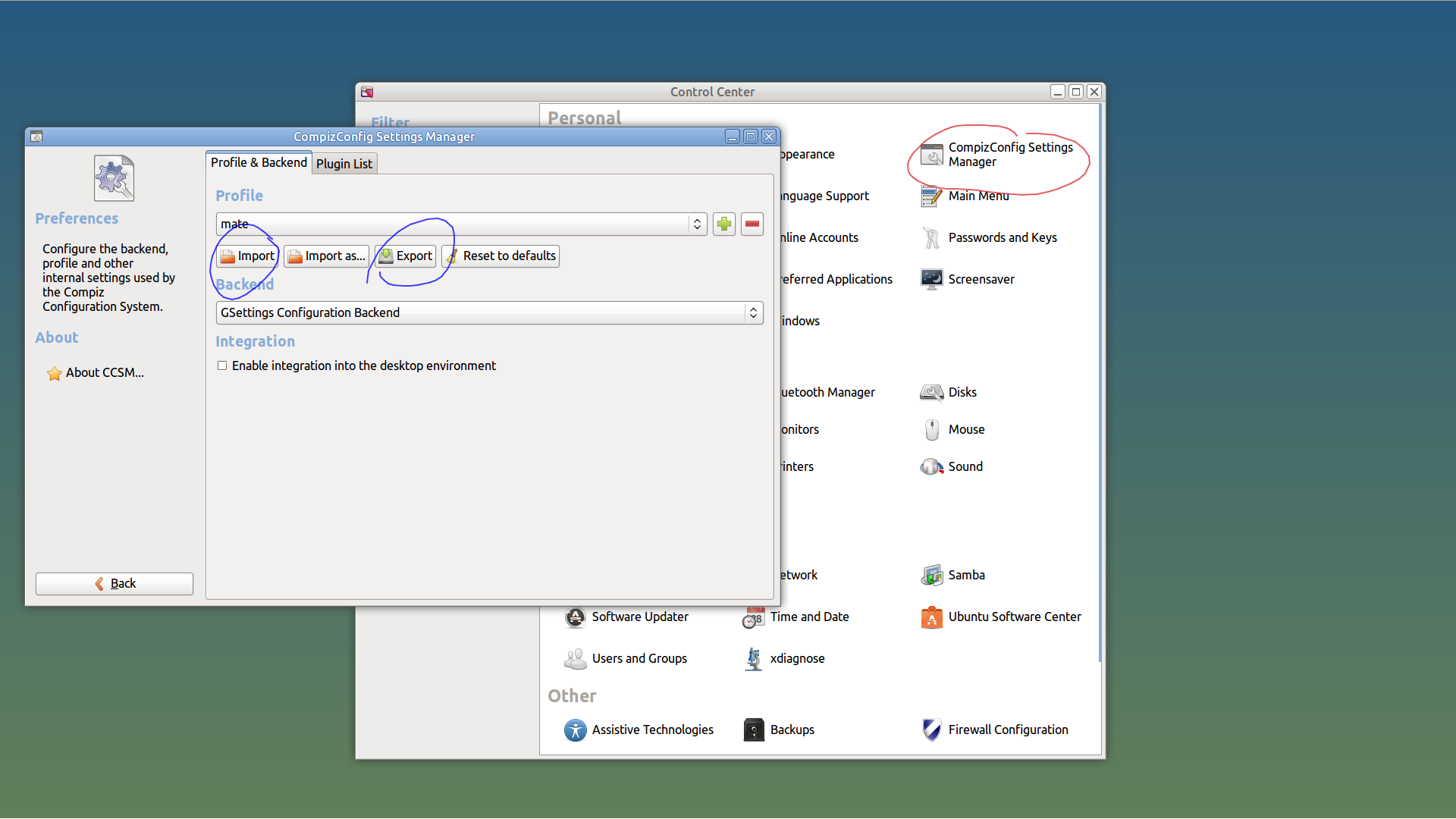1456x819 pixels.
Task: Switch to the Profile & Backend tab
Action: 259,162
